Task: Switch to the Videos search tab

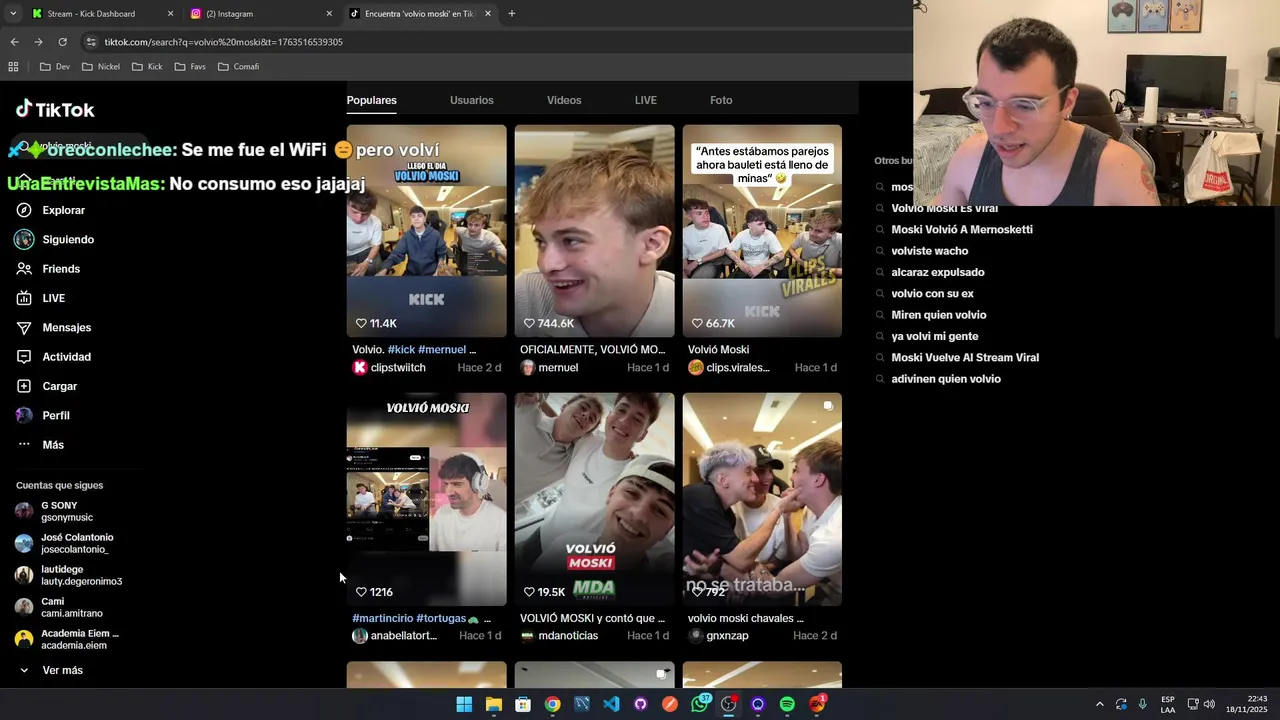Action: [564, 100]
